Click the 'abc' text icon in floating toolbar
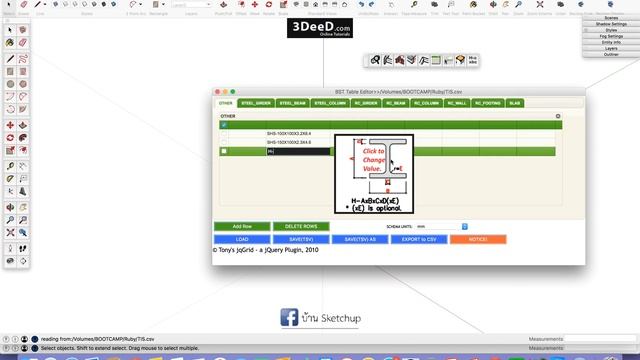 (473, 60)
